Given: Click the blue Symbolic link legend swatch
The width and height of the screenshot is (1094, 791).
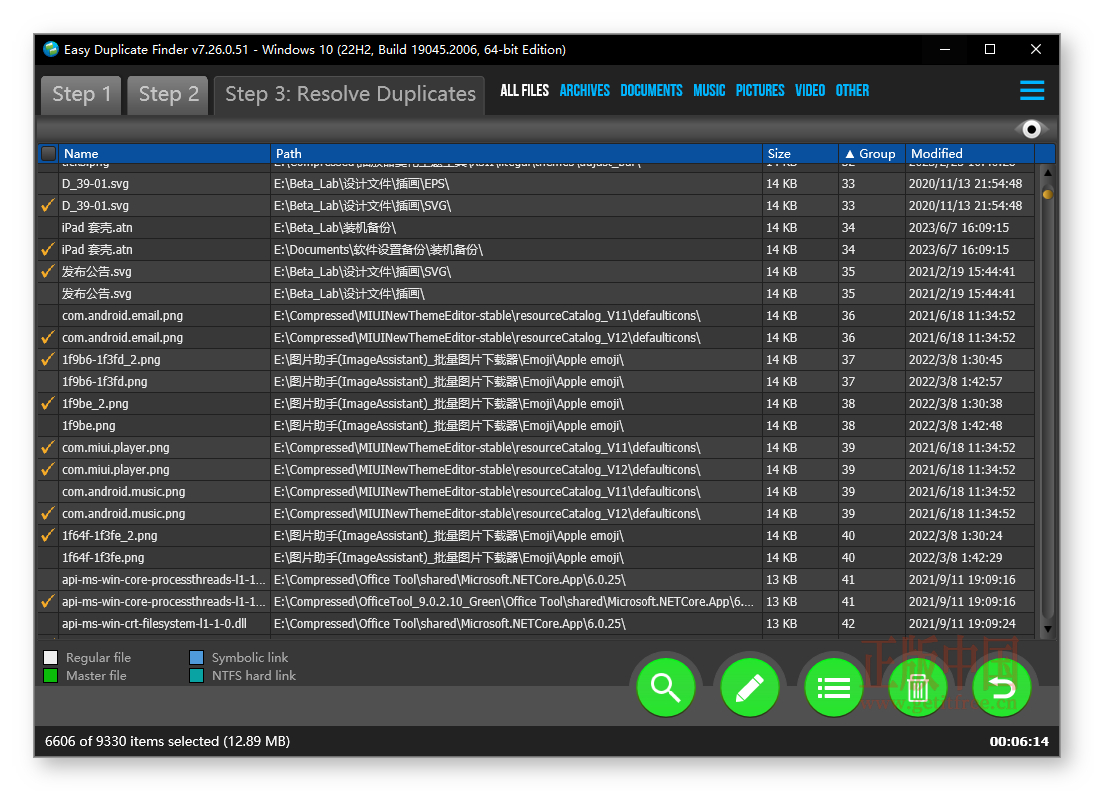Looking at the screenshot, I should [197, 658].
